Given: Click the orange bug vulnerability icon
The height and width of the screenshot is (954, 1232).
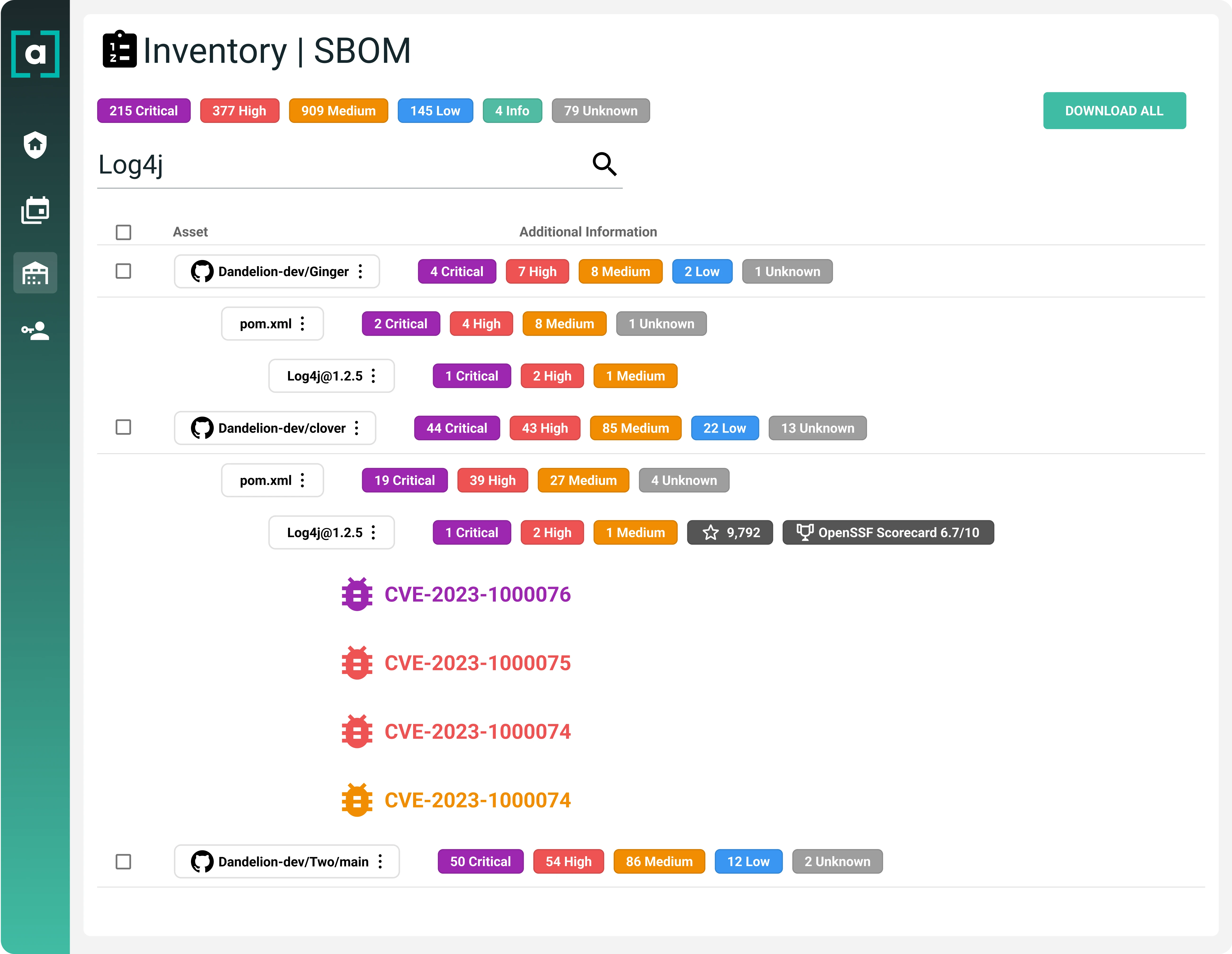Looking at the screenshot, I should pos(357,800).
